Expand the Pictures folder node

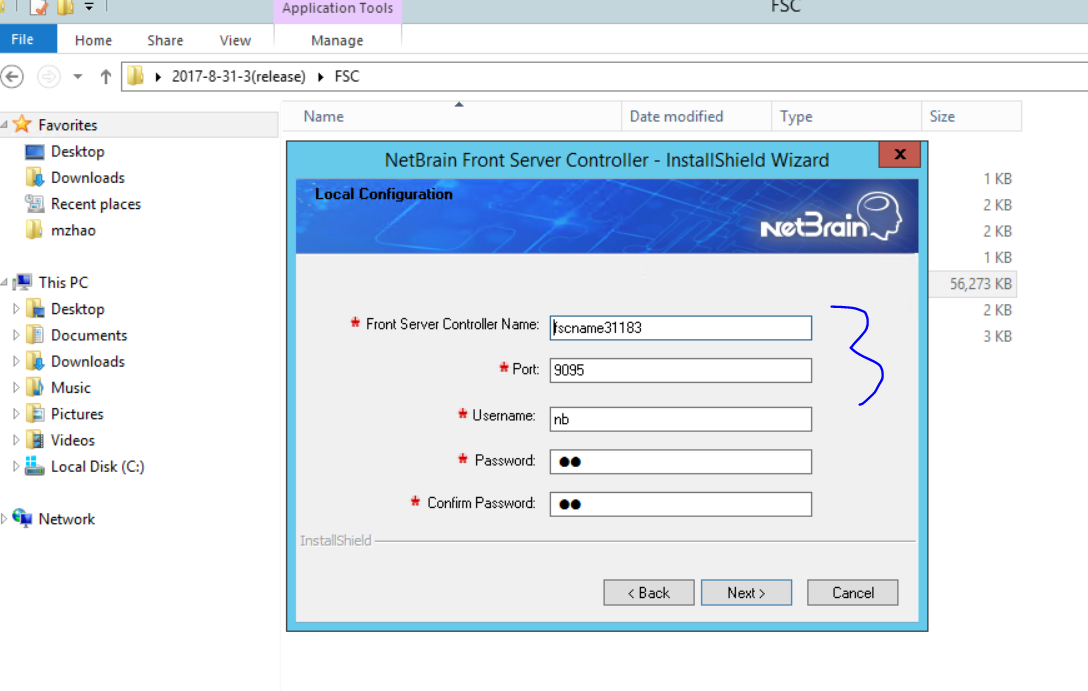click(16, 414)
